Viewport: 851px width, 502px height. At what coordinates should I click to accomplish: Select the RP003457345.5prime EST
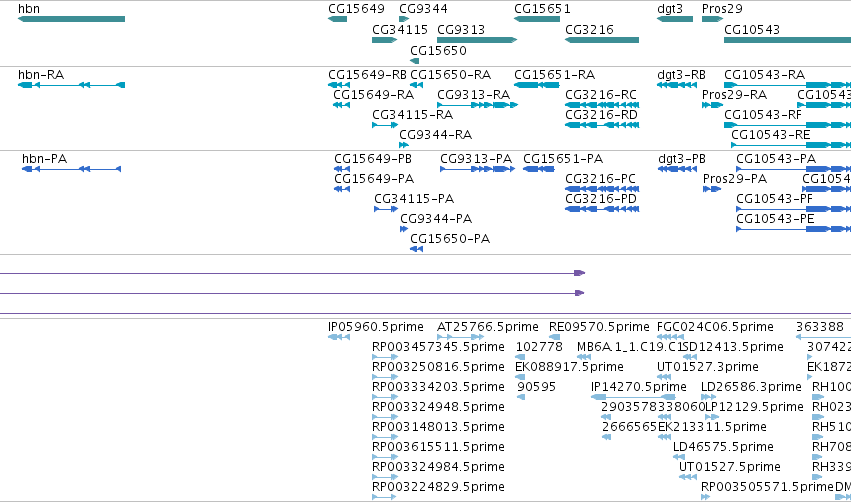385,358
